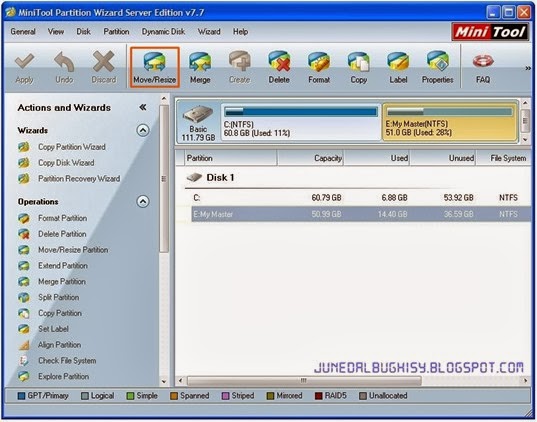
Task: Click the Create partition toolbar icon
Action: click(240, 62)
